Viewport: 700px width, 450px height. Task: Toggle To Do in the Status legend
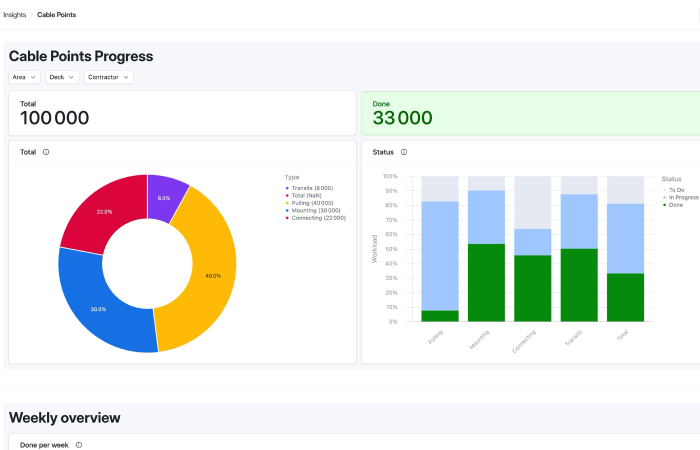pyautogui.click(x=674, y=189)
